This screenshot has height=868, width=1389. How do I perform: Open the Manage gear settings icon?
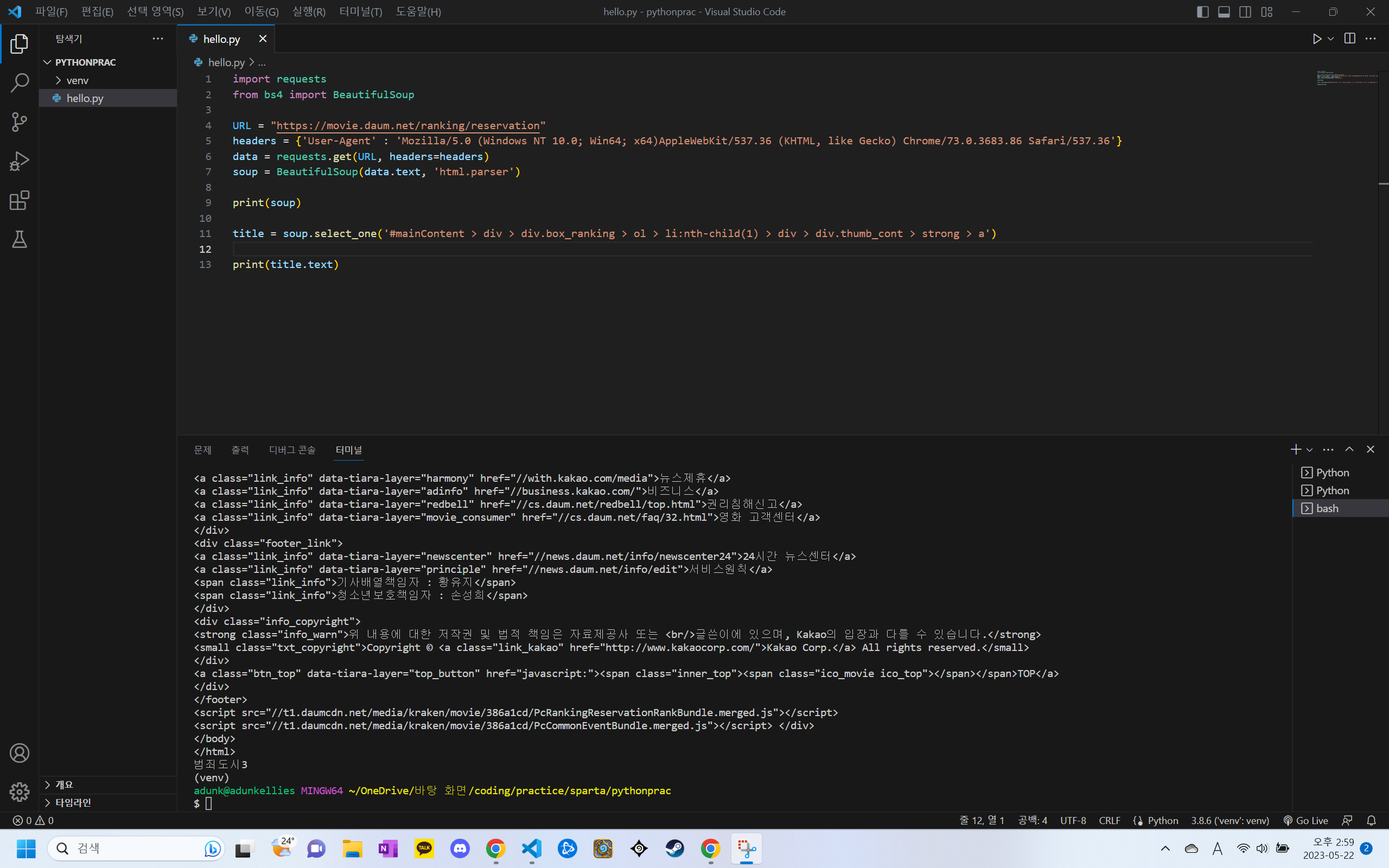tap(20, 792)
